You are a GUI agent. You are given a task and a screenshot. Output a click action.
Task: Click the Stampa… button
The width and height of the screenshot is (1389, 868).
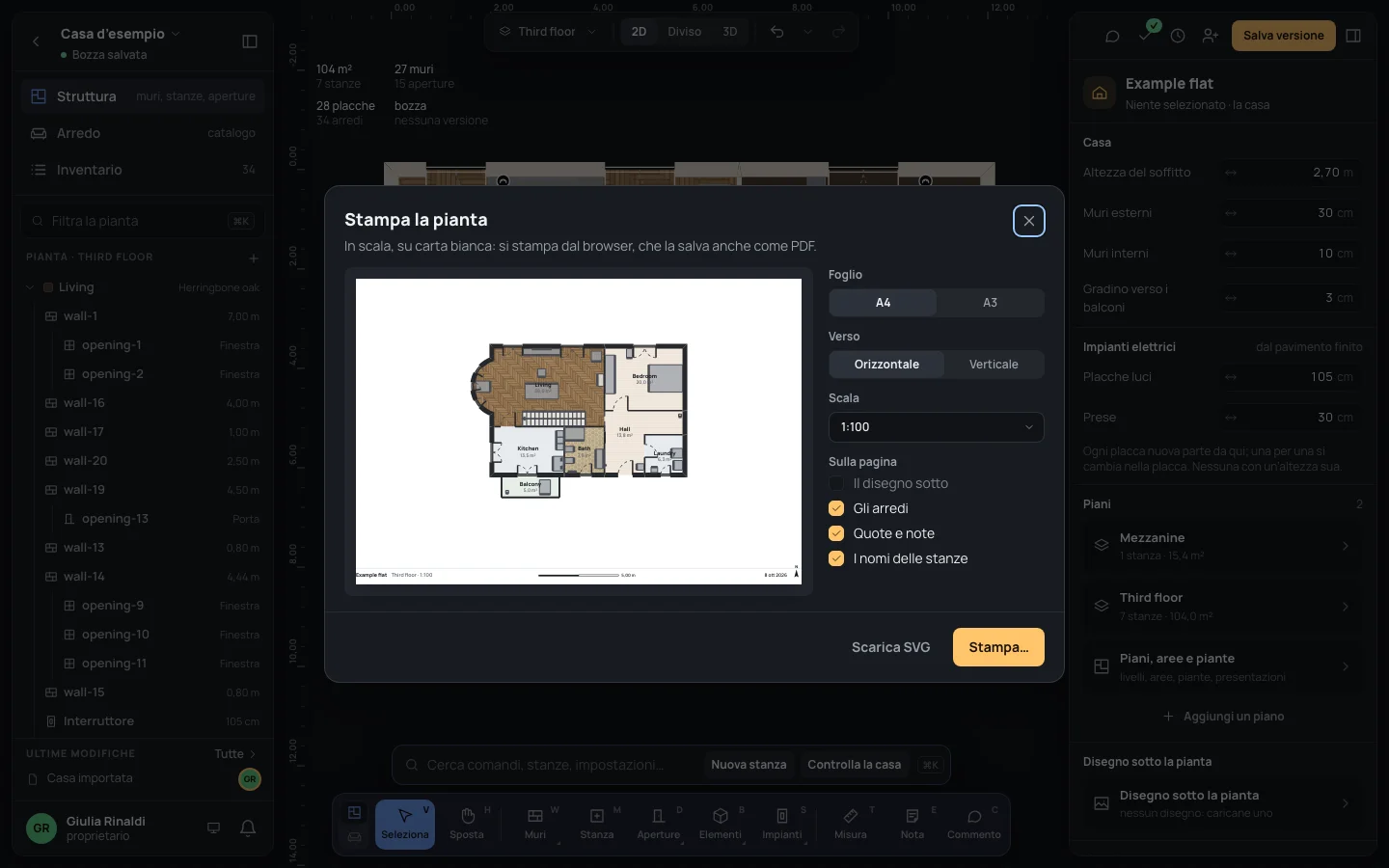click(x=998, y=647)
